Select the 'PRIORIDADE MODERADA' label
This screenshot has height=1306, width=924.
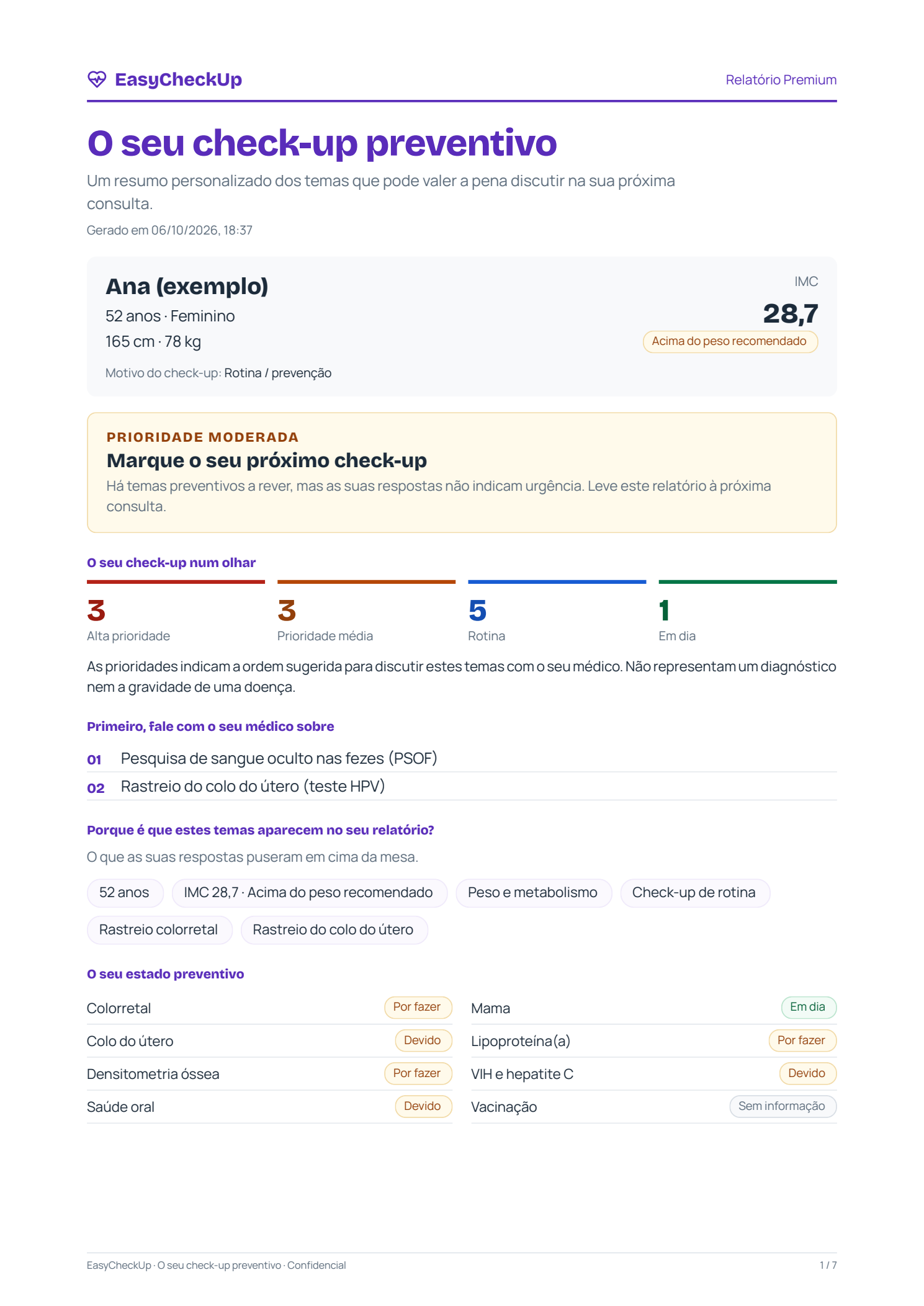click(202, 437)
